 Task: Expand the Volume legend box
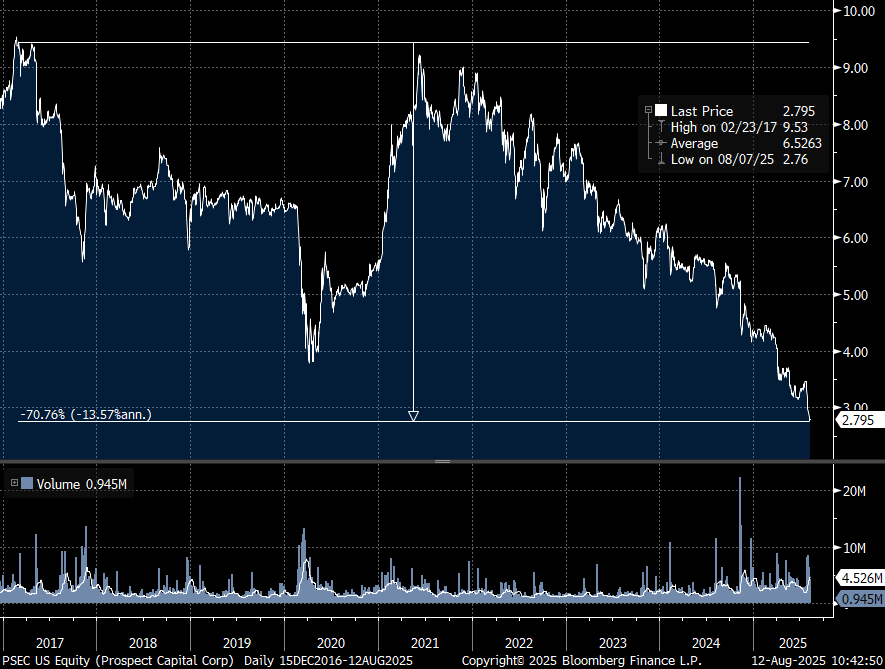[x=14, y=483]
